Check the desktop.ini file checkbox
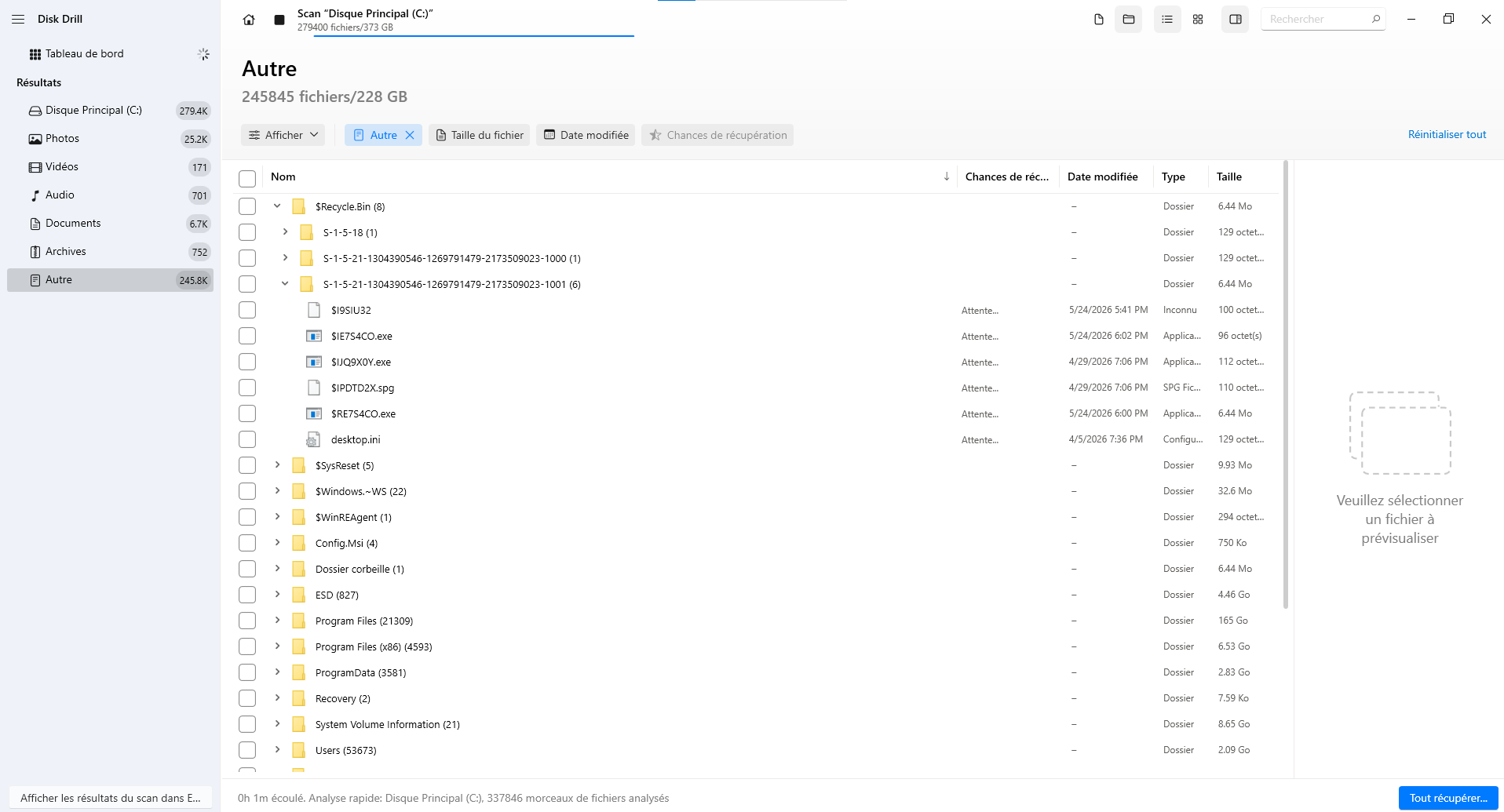The image size is (1504, 812). [247, 439]
